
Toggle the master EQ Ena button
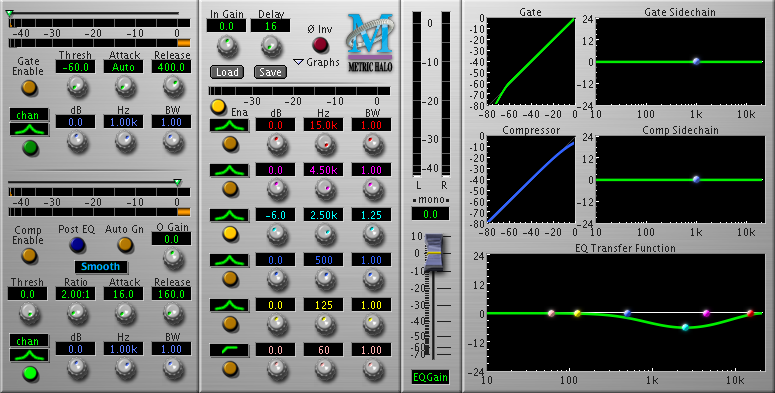coord(218,106)
